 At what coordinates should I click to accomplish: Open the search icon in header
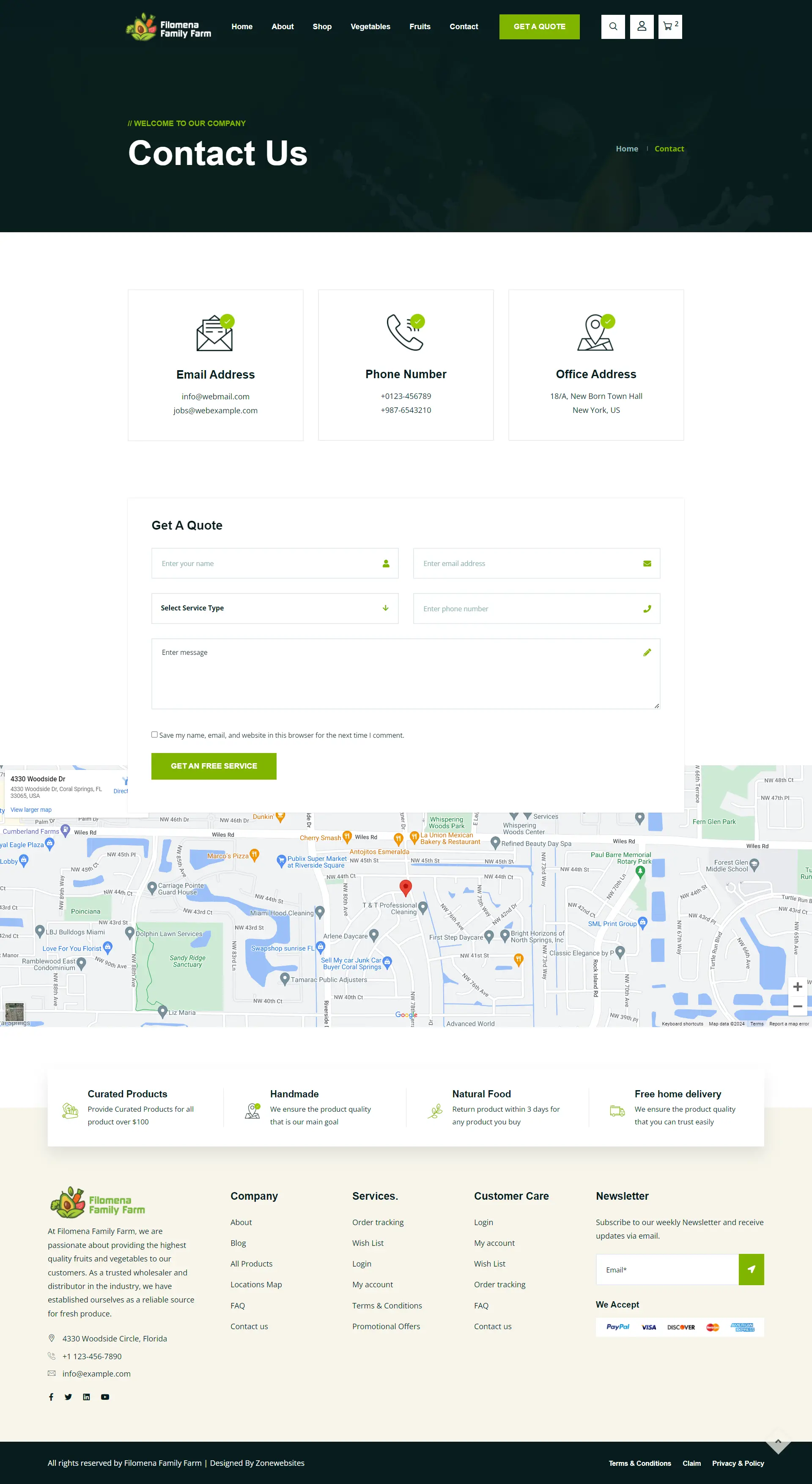click(613, 27)
